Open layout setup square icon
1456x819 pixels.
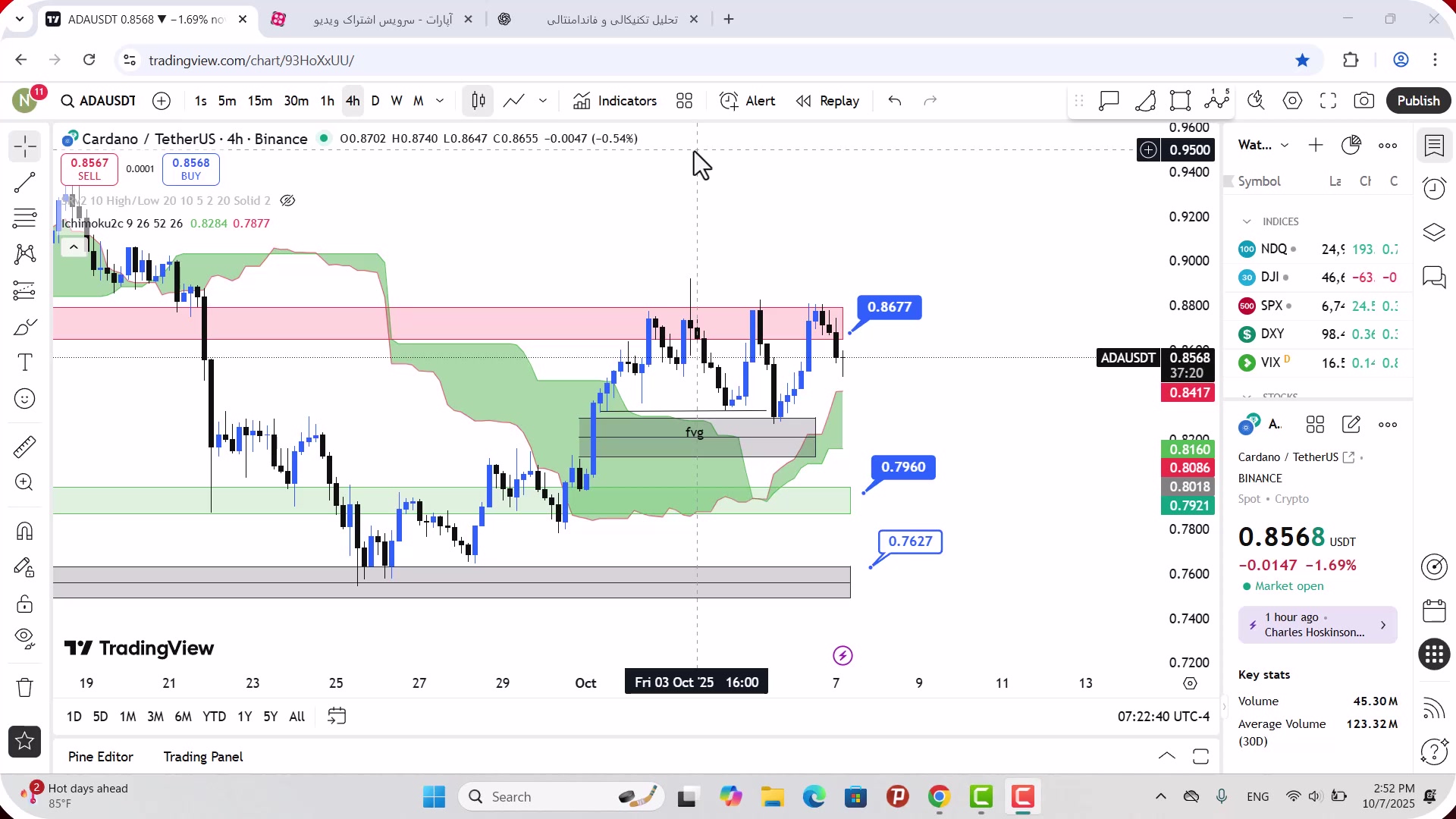point(1181,101)
